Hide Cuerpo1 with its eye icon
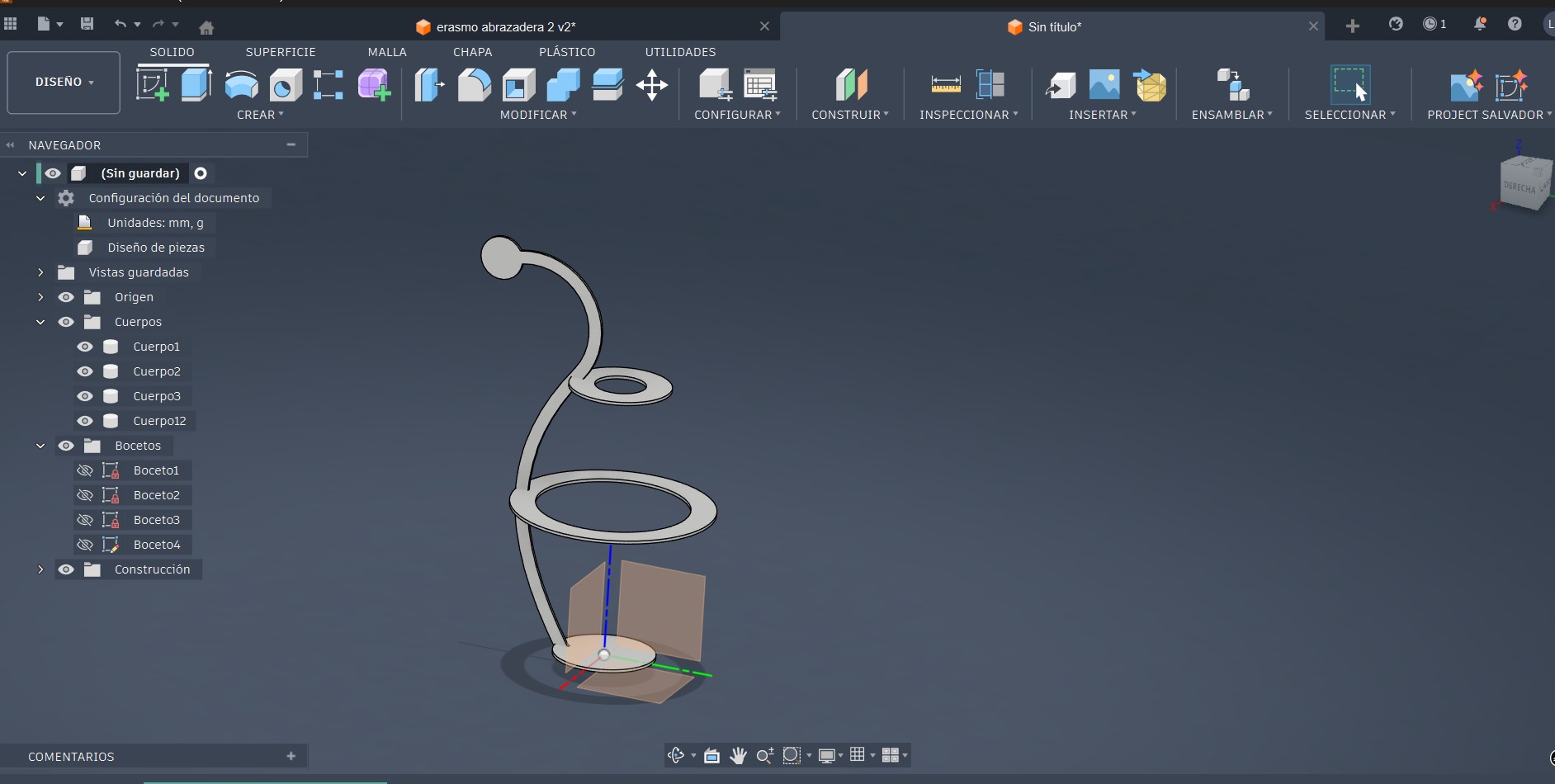This screenshot has width=1555, height=784. click(85, 347)
